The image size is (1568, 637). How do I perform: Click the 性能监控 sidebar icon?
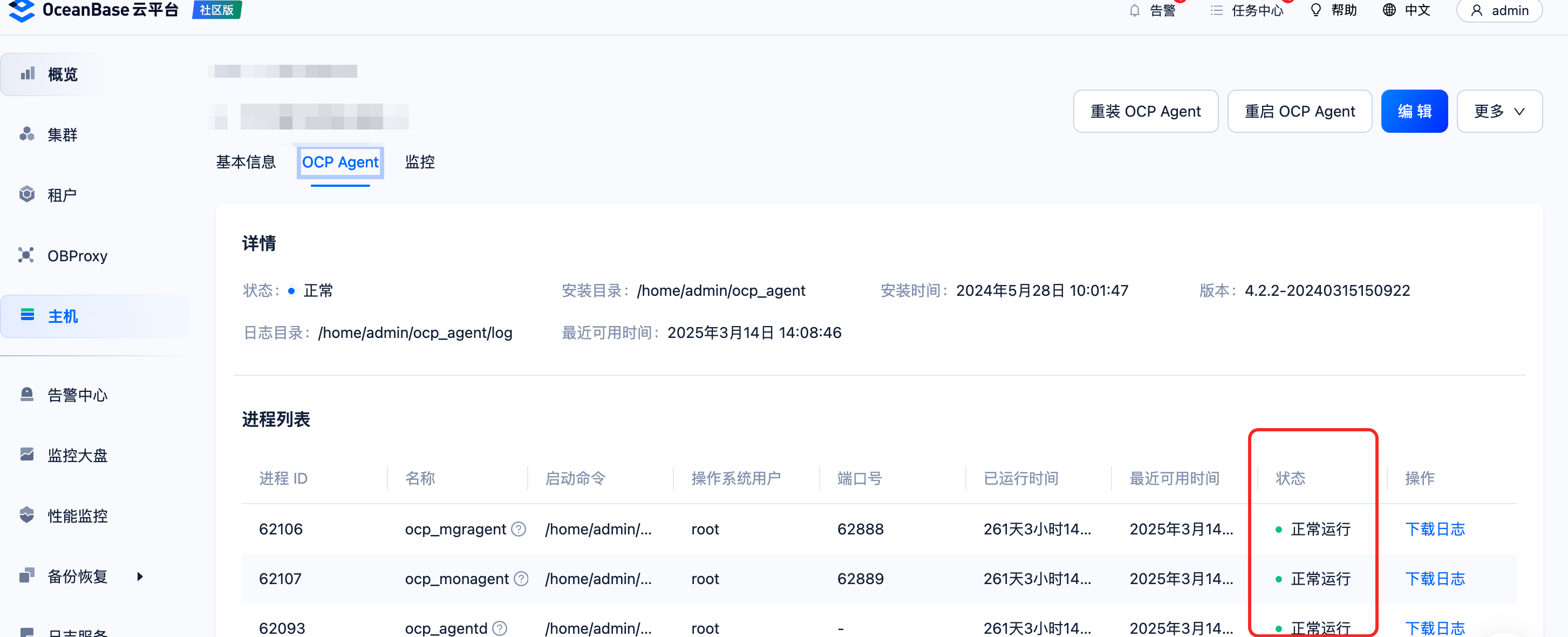(x=27, y=514)
